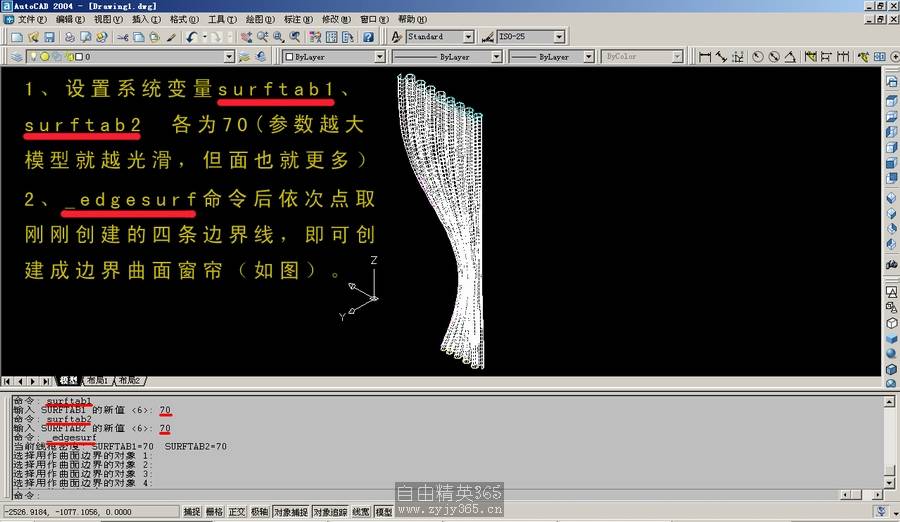Viewport: 900px width, 522px height.
Task: Toggle 正交 (Ortho) mode in status bar
Action: (x=237, y=512)
